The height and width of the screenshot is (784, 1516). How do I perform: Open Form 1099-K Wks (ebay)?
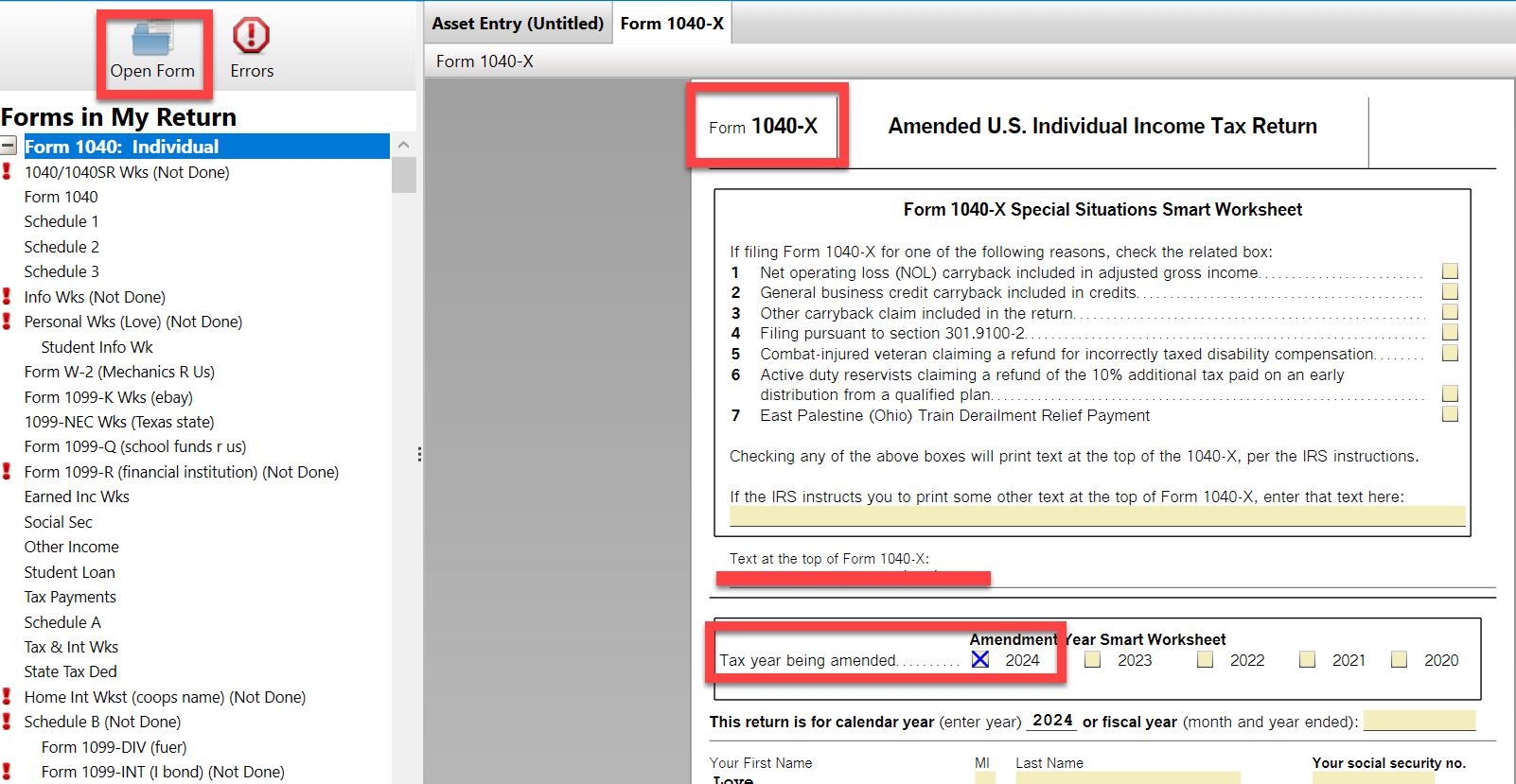[x=109, y=397]
